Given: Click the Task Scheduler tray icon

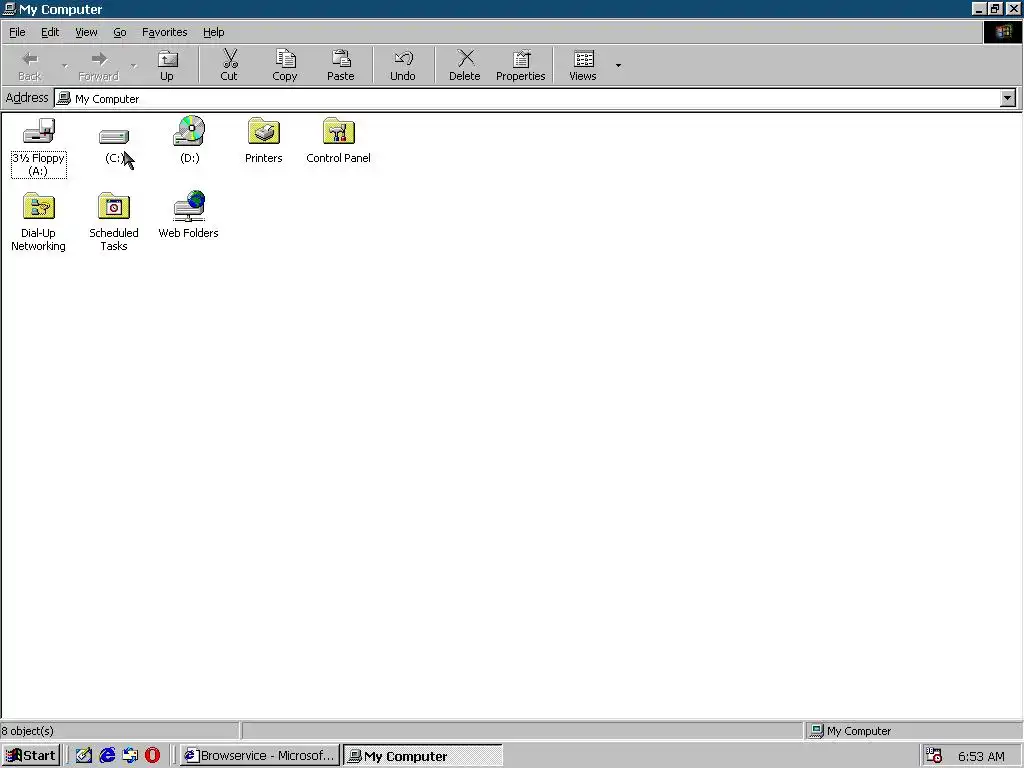Looking at the screenshot, I should (x=934, y=756).
